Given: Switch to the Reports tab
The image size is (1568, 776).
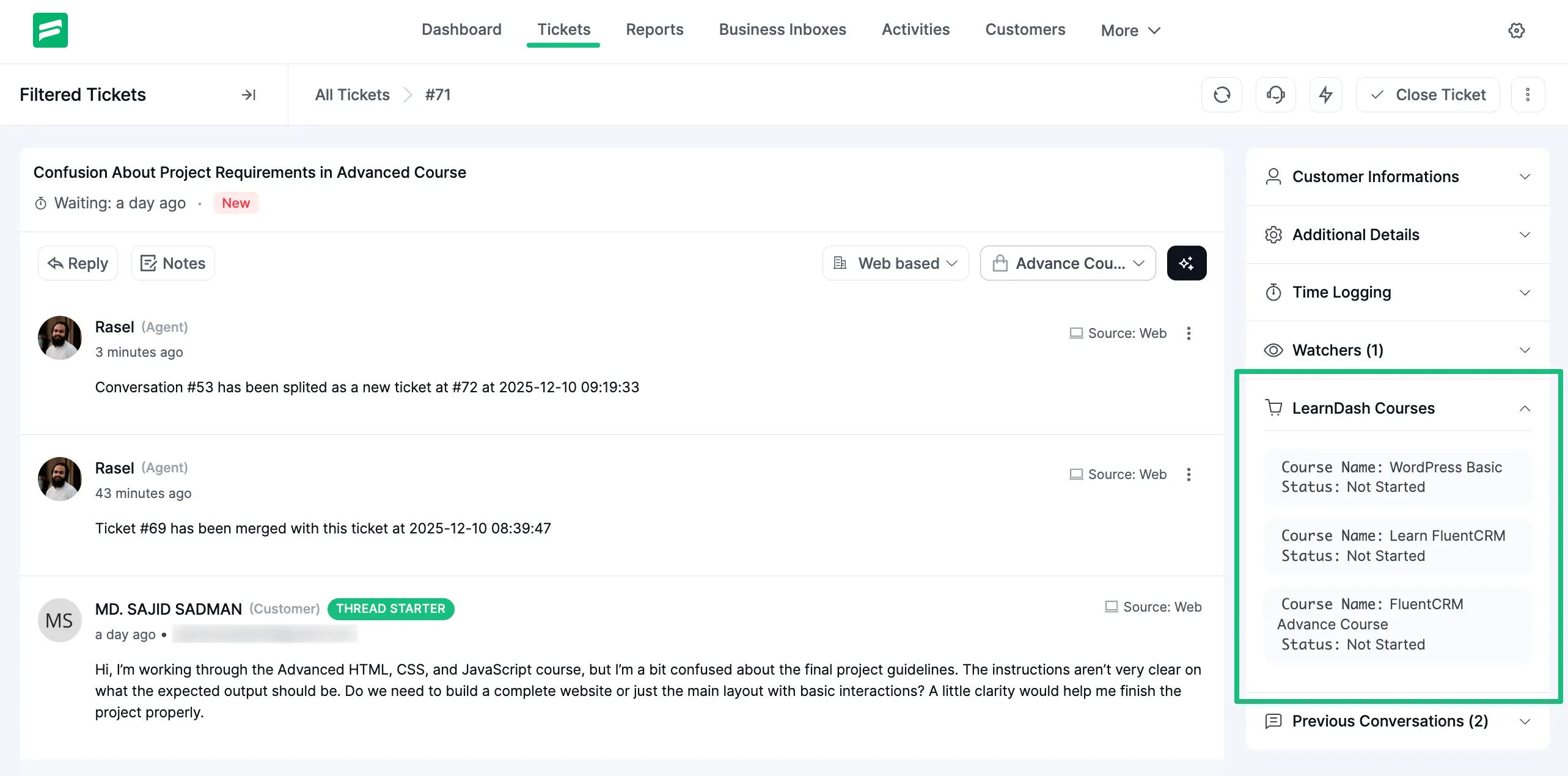Looking at the screenshot, I should [654, 29].
